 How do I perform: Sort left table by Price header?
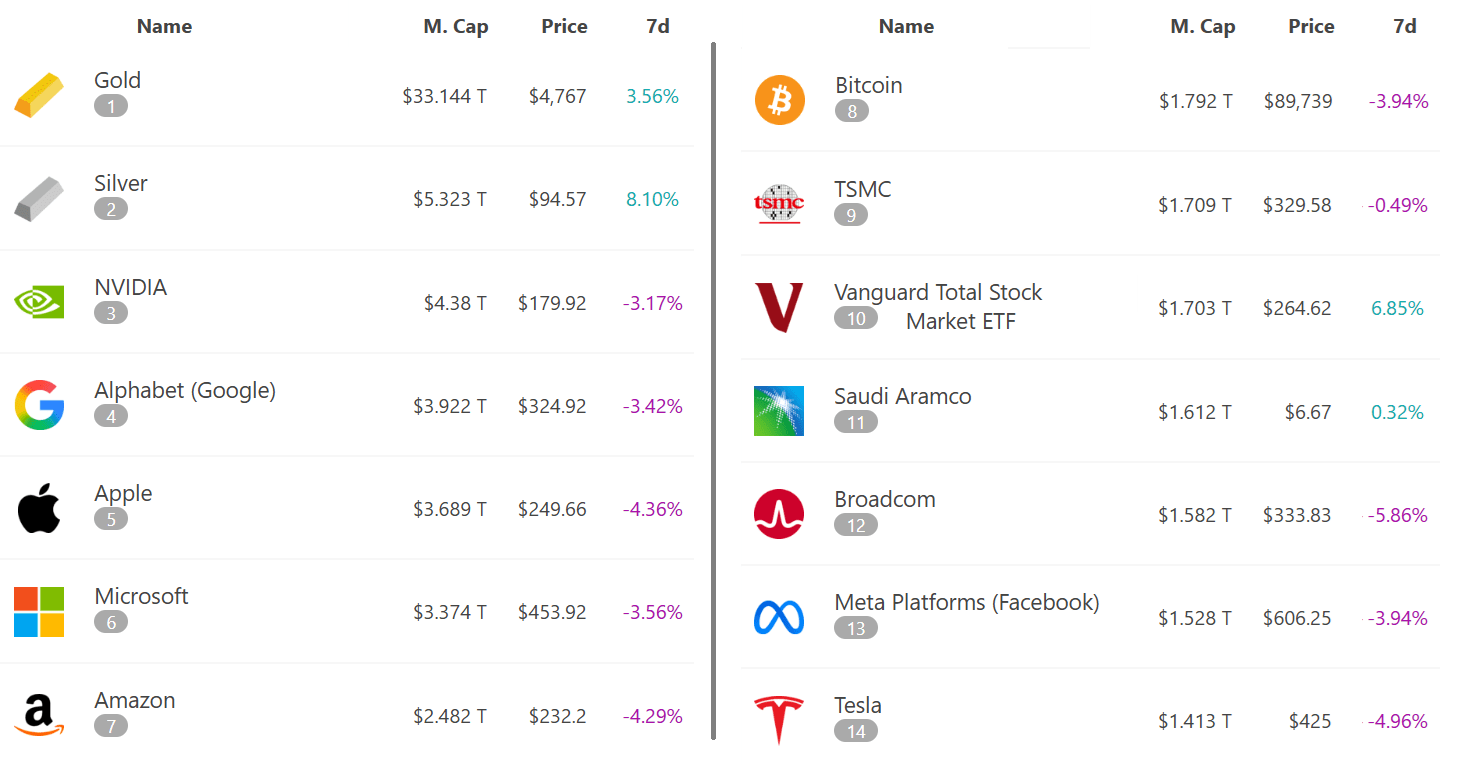tap(564, 27)
